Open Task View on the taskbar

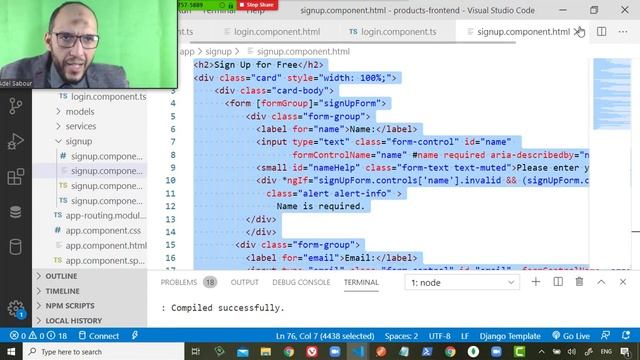196,351
